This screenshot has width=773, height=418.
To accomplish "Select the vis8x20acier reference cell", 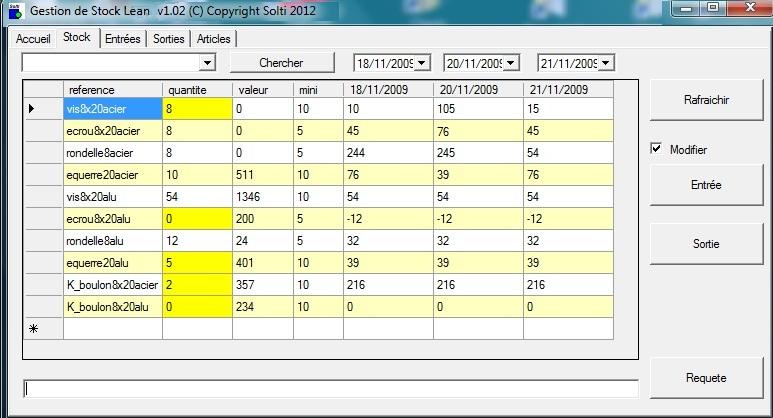I will click(x=113, y=108).
